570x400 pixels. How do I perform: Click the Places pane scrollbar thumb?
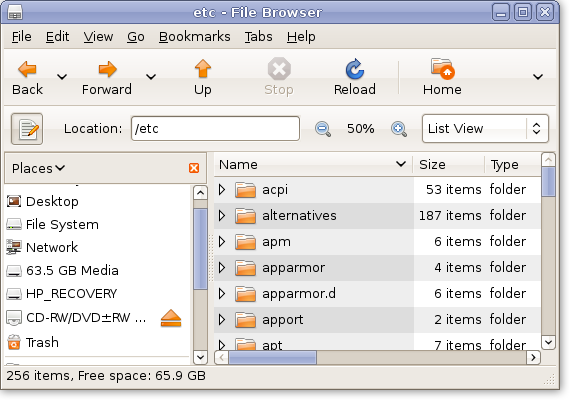pyautogui.click(x=200, y=249)
